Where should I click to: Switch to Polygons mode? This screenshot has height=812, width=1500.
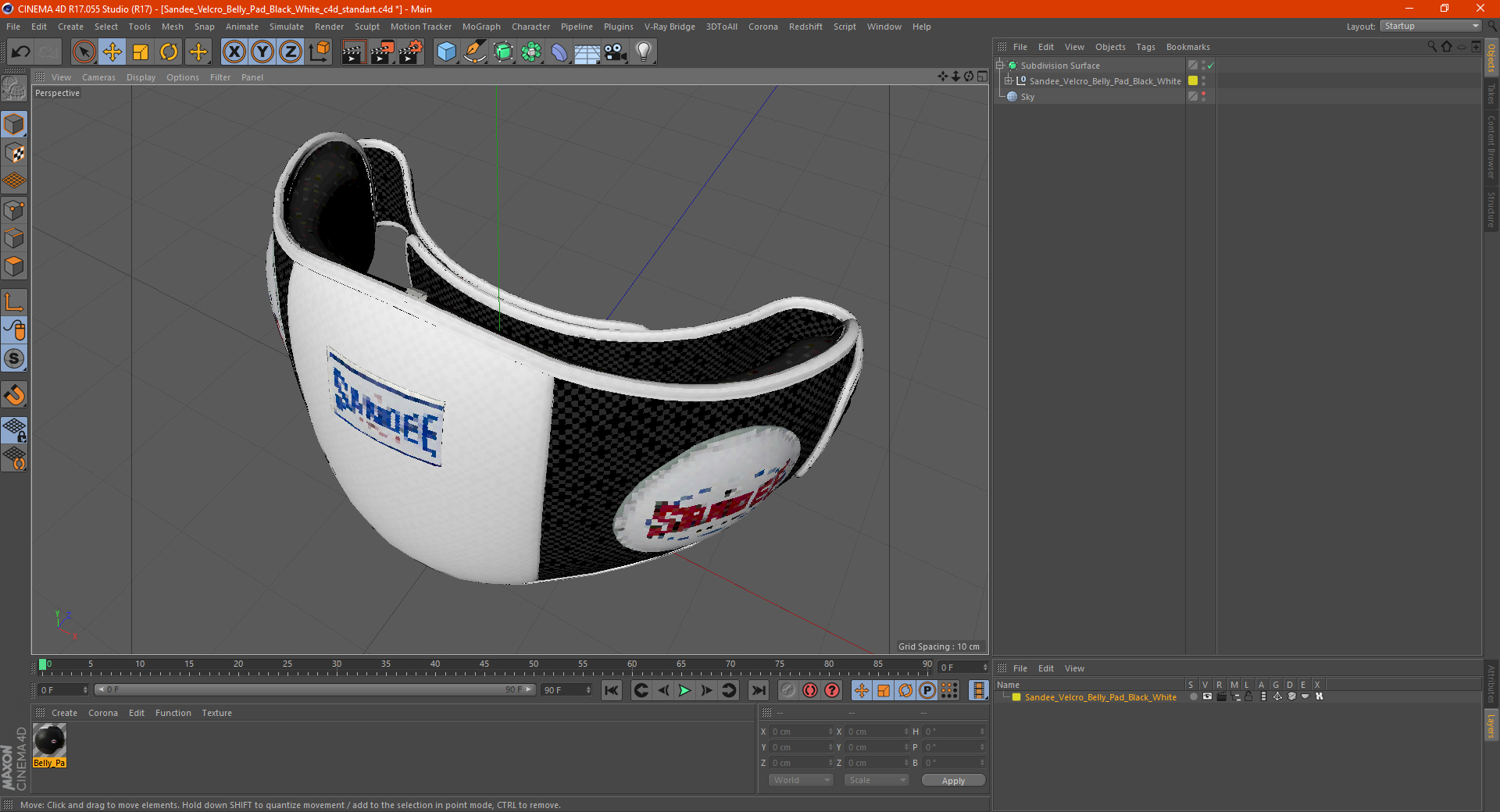[x=14, y=266]
